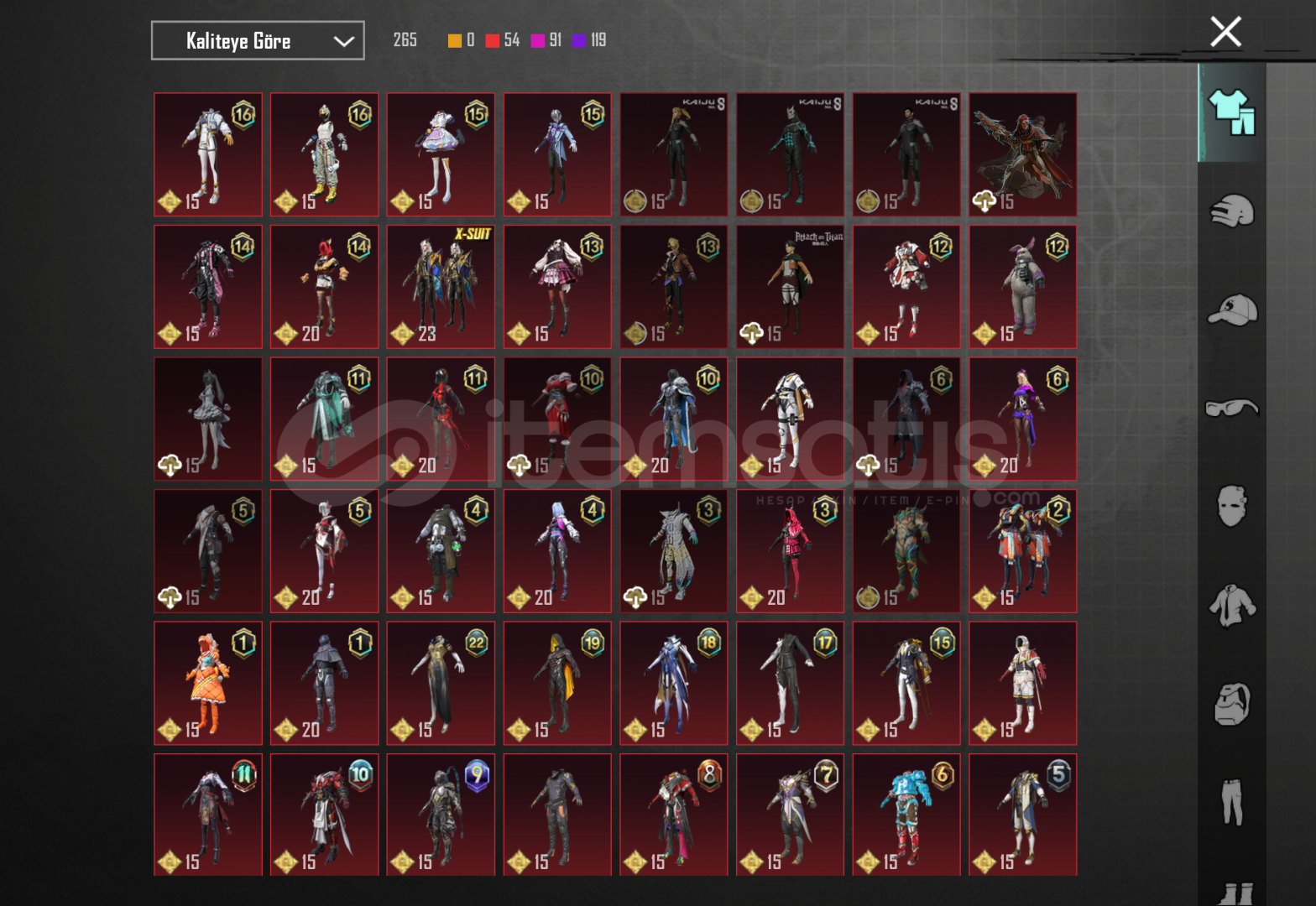Open the helmet category in sidebar

coord(1232,211)
